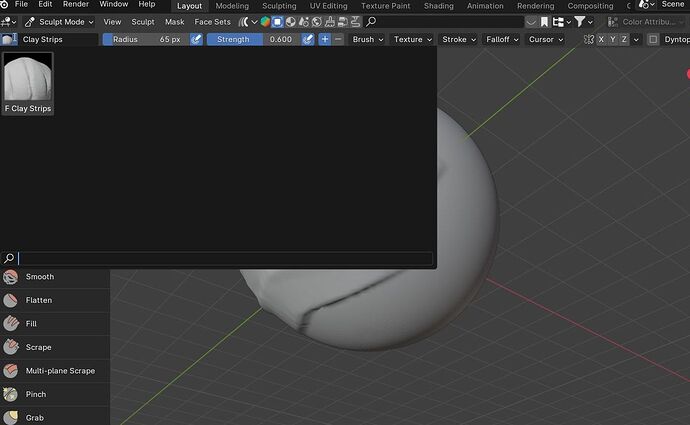Select the Fill sculpt tool
This screenshot has width=690, height=425.
click(55, 324)
